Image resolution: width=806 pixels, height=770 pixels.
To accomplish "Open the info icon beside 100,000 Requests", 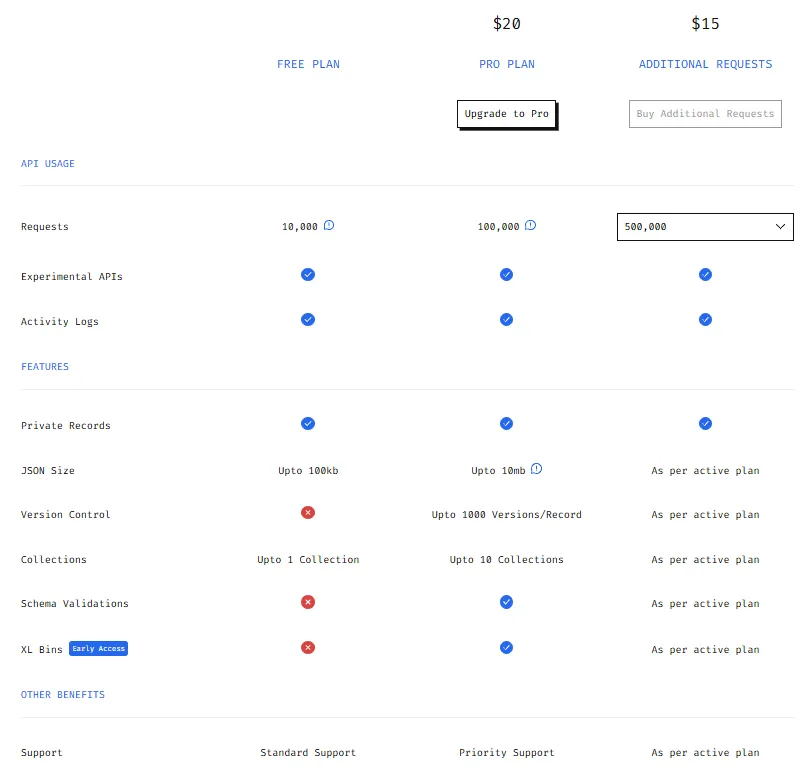I will (x=531, y=225).
